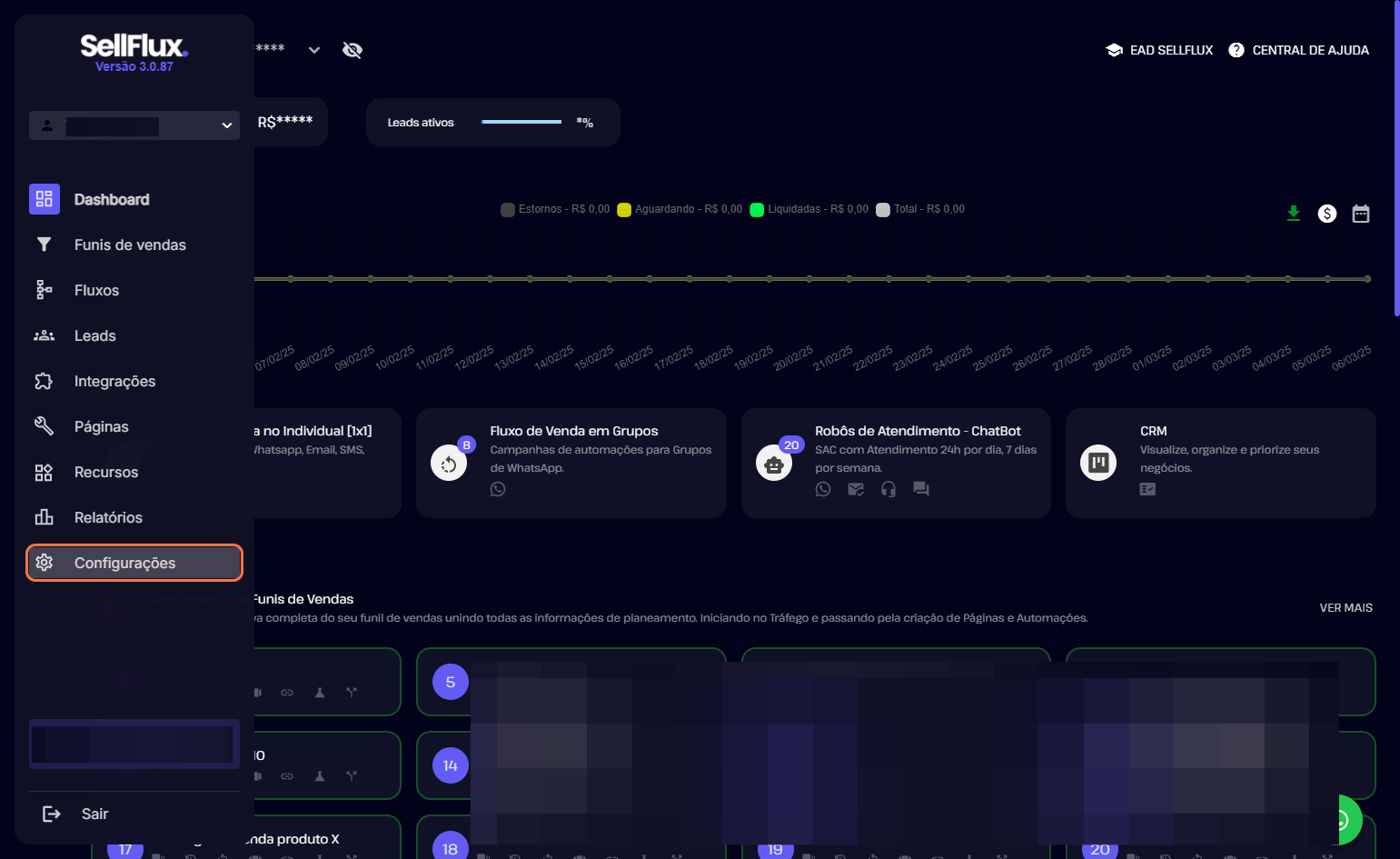Click the group flow refresh icon
The width and height of the screenshot is (1400, 859).
coord(449,464)
